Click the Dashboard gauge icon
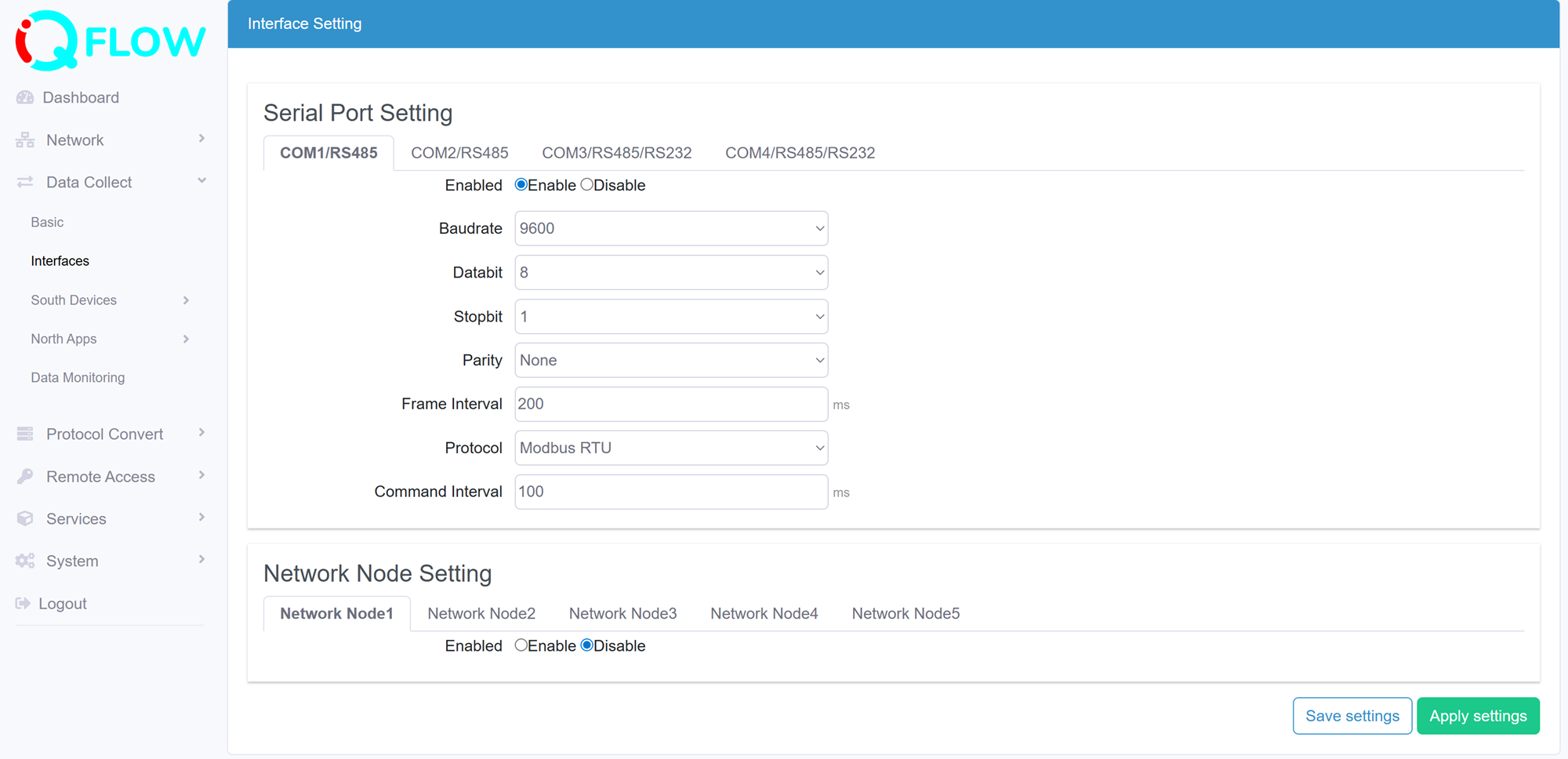Image resolution: width=1568 pixels, height=759 pixels. click(x=24, y=96)
